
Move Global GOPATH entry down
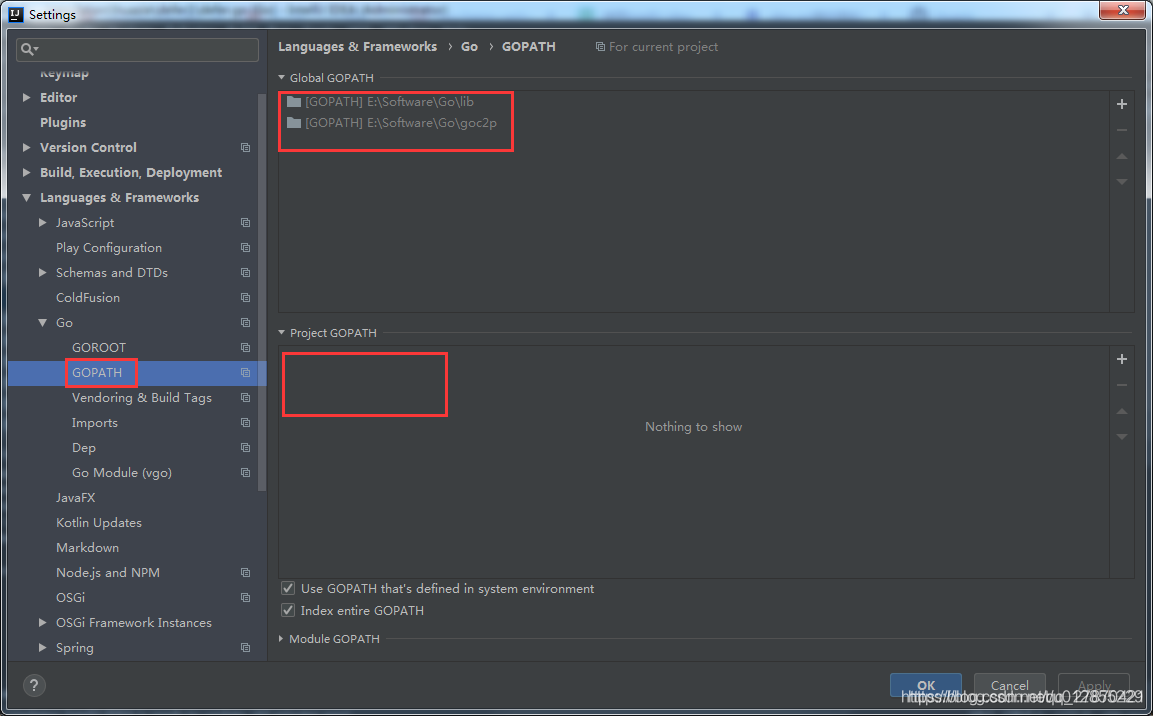(1121, 182)
